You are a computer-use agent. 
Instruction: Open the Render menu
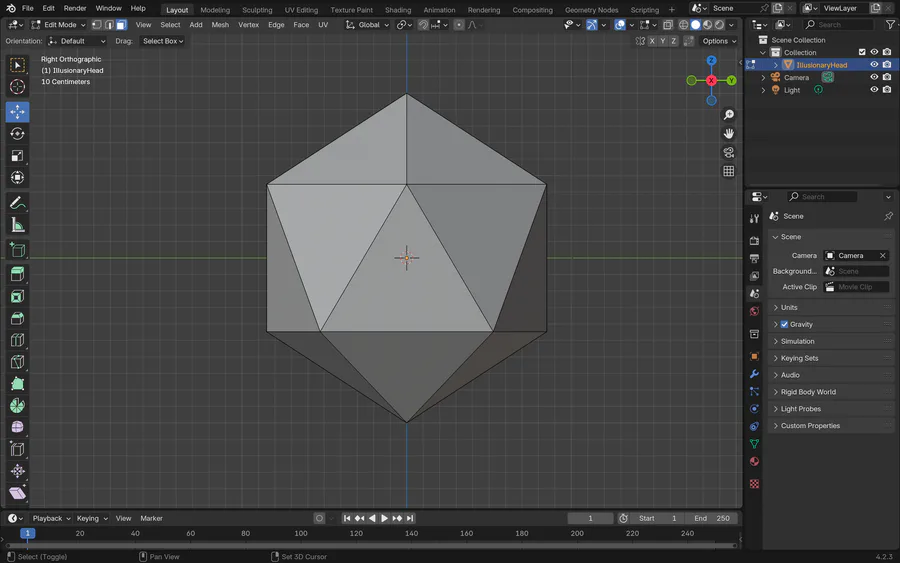(75, 9)
